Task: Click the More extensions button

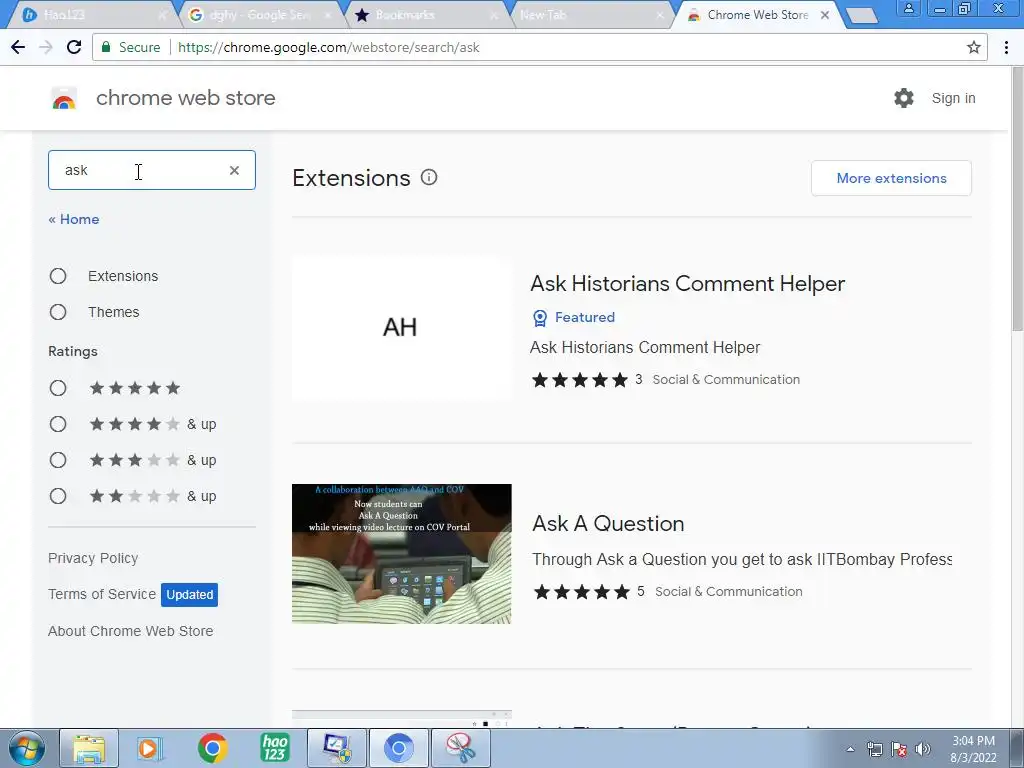Action: click(x=891, y=178)
